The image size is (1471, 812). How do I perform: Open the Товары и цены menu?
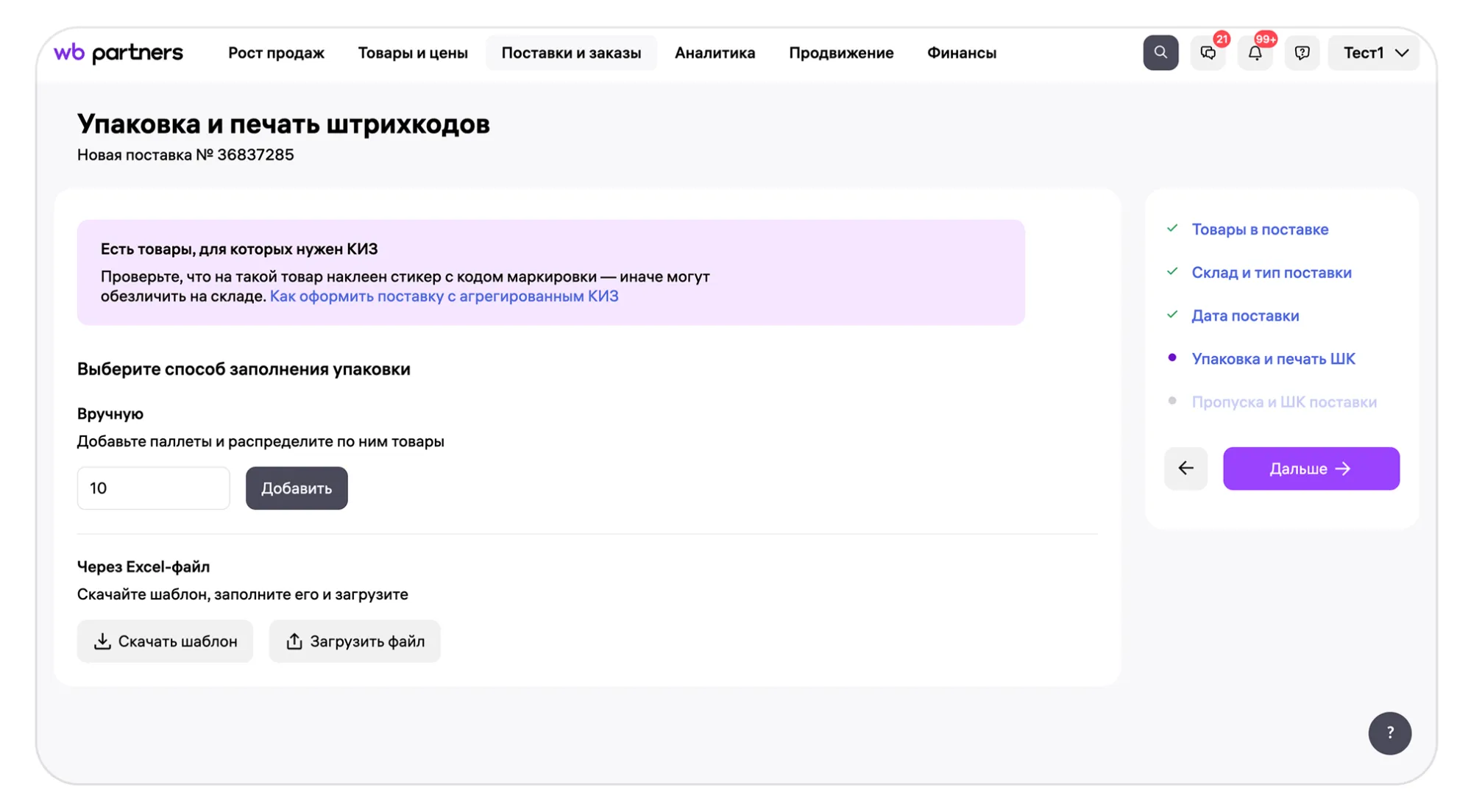click(x=413, y=53)
